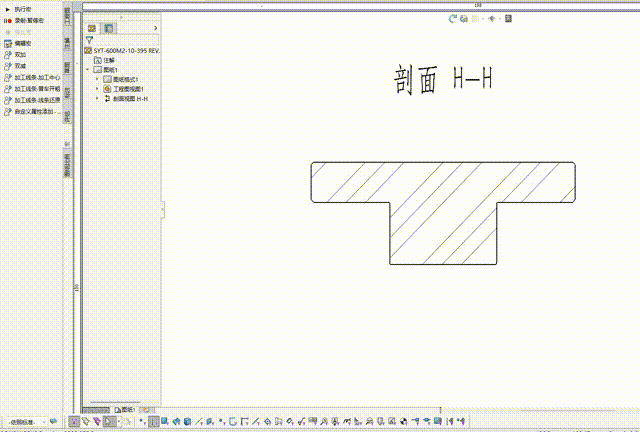Collapse the FeatureManager panel with side handle
This screenshot has height=432, width=640.
click(x=162, y=209)
